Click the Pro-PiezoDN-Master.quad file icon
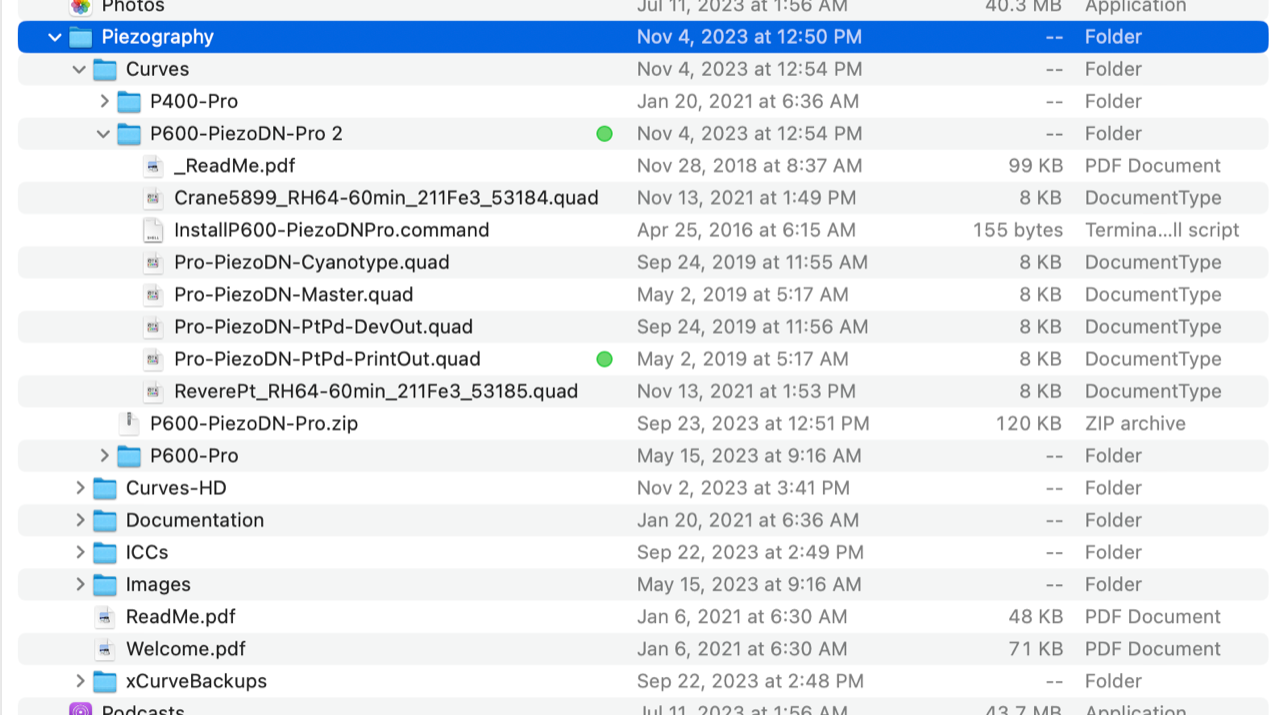1280x715 pixels. click(153, 294)
